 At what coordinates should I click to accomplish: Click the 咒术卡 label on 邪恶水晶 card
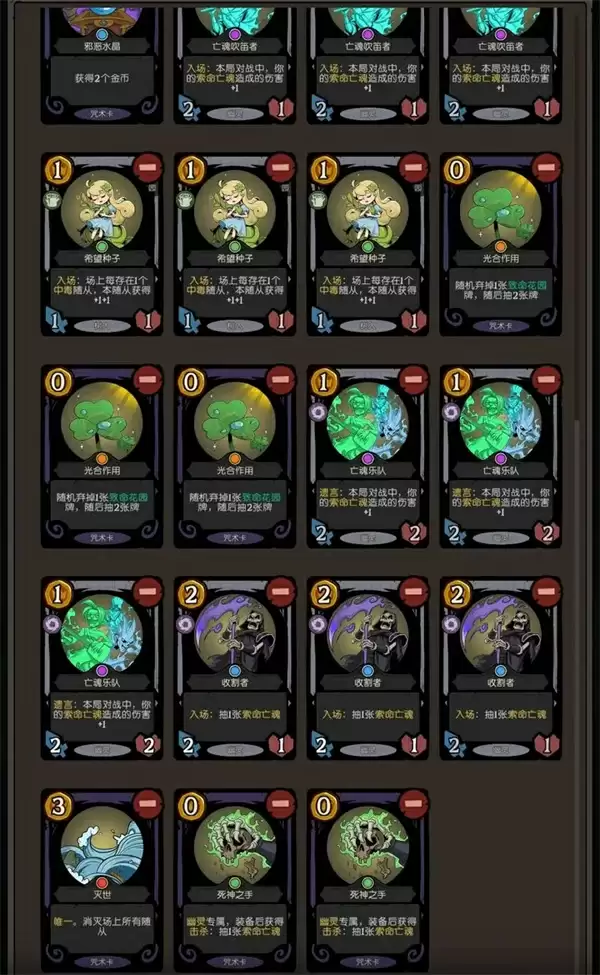pos(102,114)
